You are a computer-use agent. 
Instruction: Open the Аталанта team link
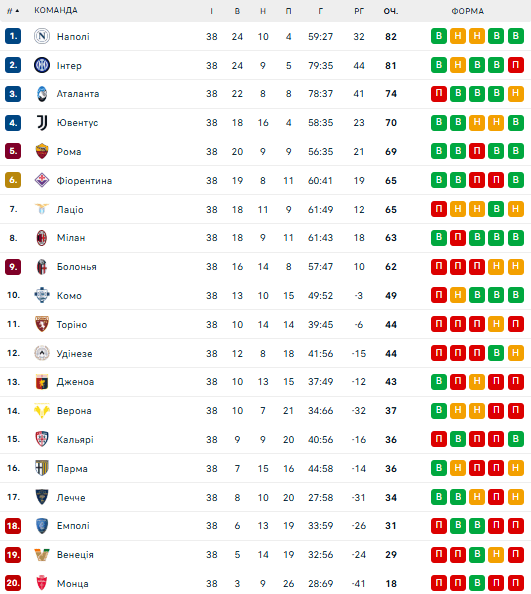click(x=78, y=94)
